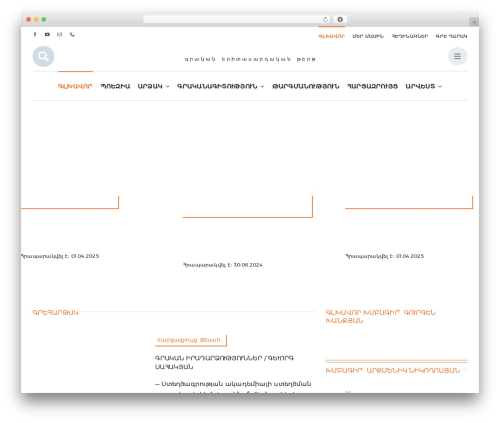500x423 pixels.
Task: Click the email envelope icon
Action: [x=60, y=34]
